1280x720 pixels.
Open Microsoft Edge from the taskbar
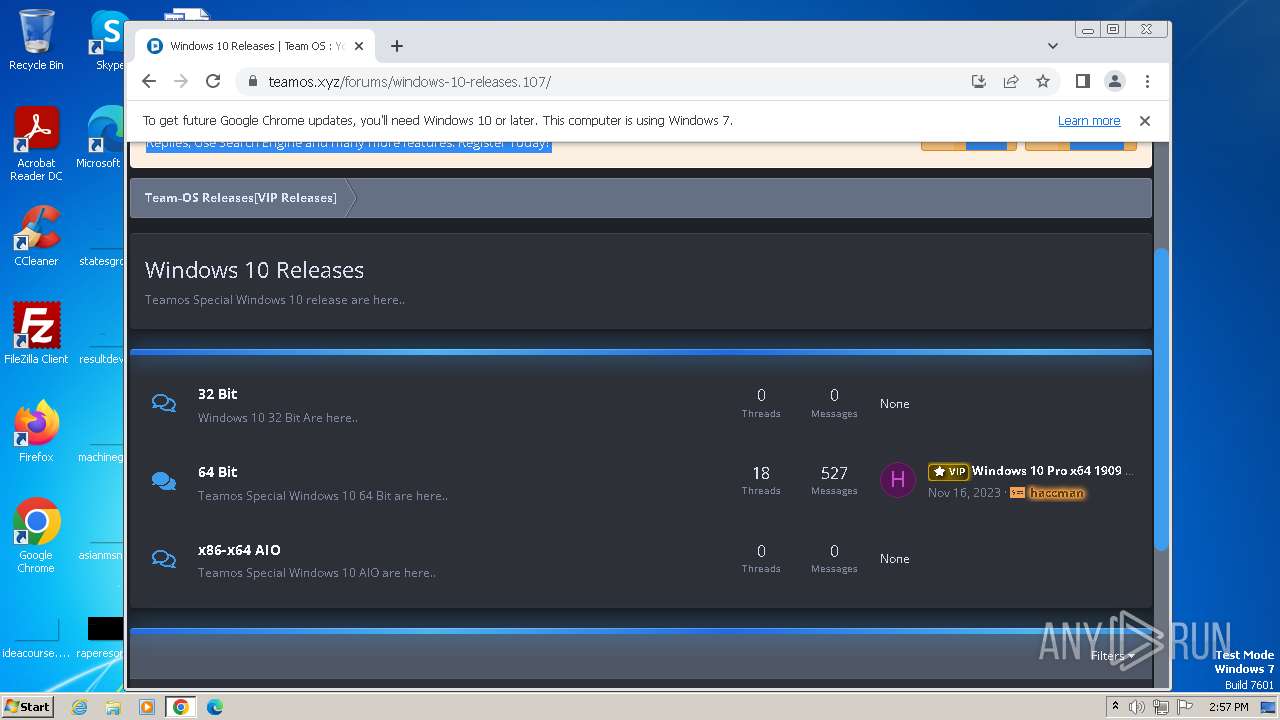(214, 707)
